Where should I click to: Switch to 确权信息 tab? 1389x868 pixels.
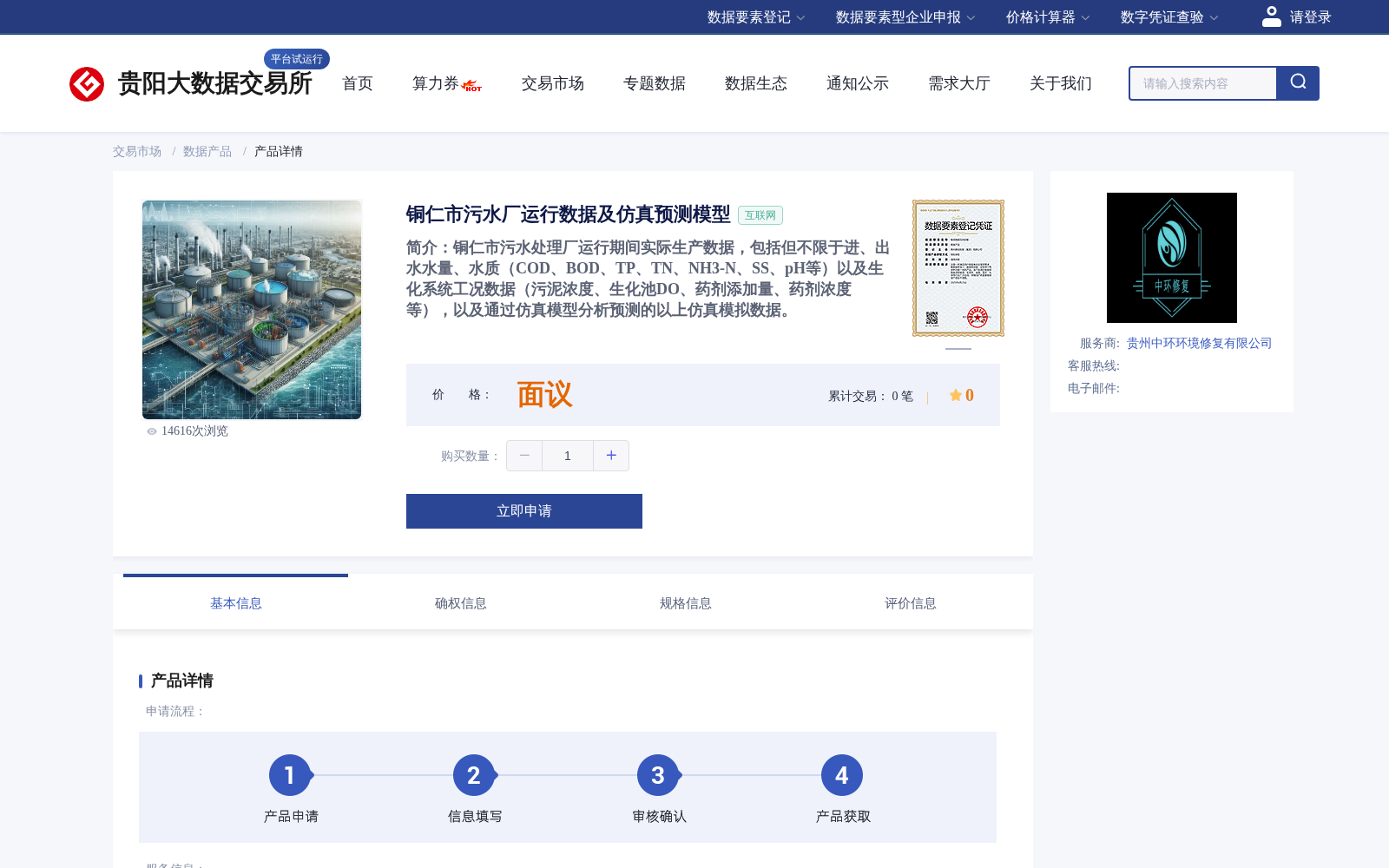click(461, 603)
